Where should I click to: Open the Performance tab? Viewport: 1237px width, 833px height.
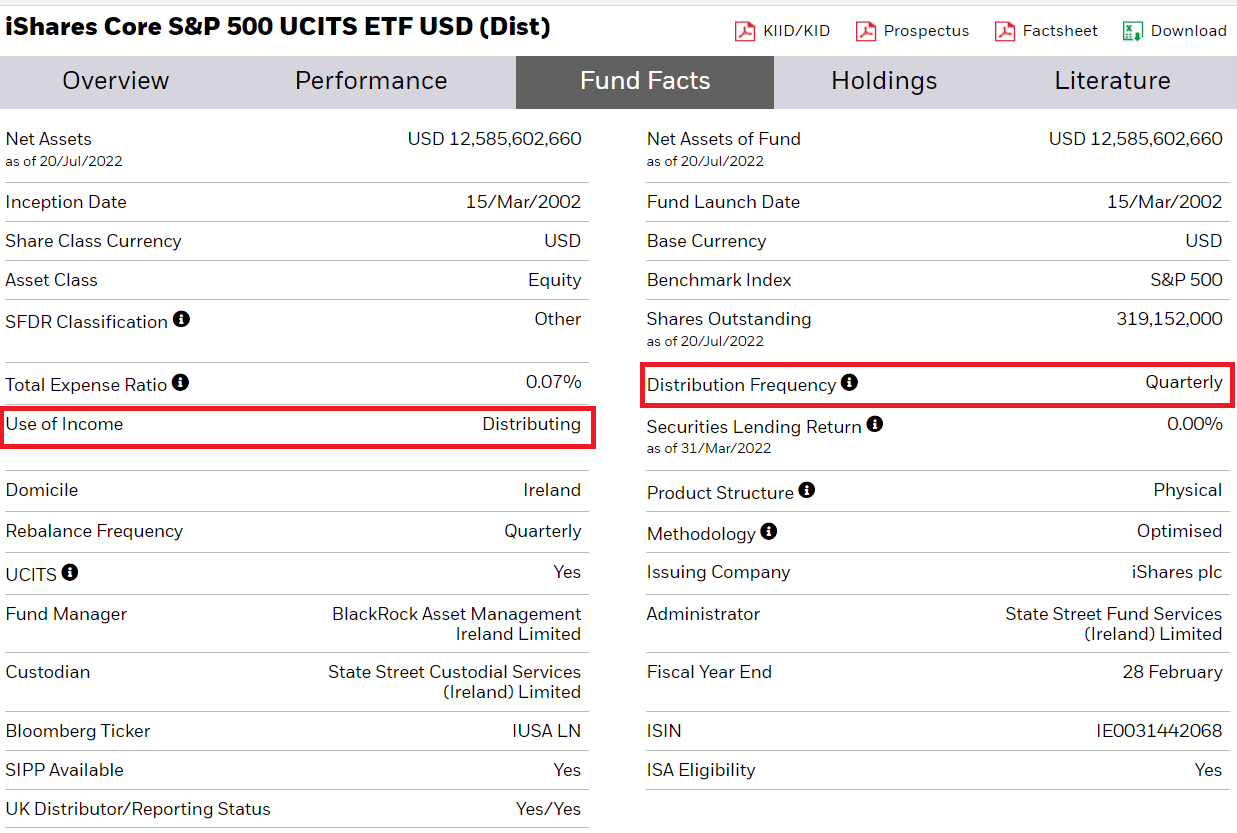click(x=371, y=81)
